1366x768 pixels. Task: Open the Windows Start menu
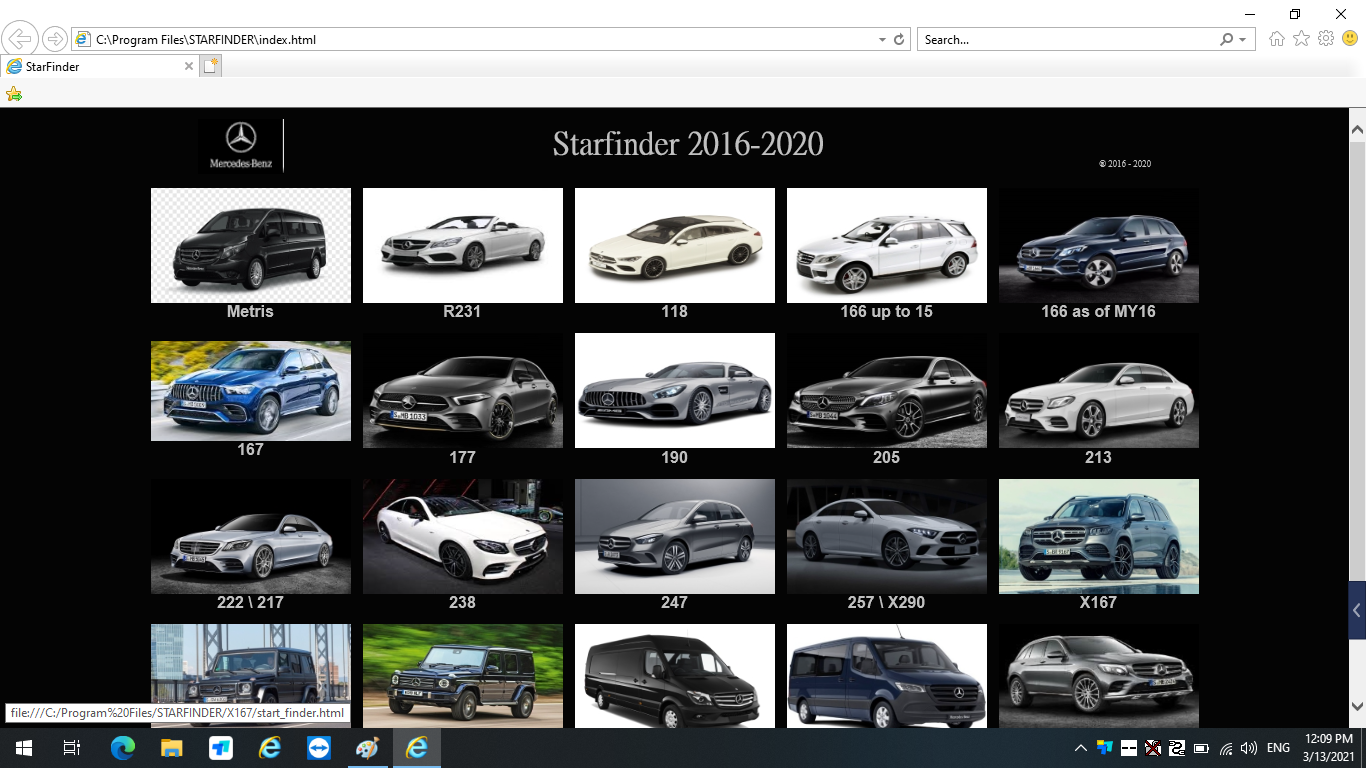pyautogui.click(x=23, y=748)
